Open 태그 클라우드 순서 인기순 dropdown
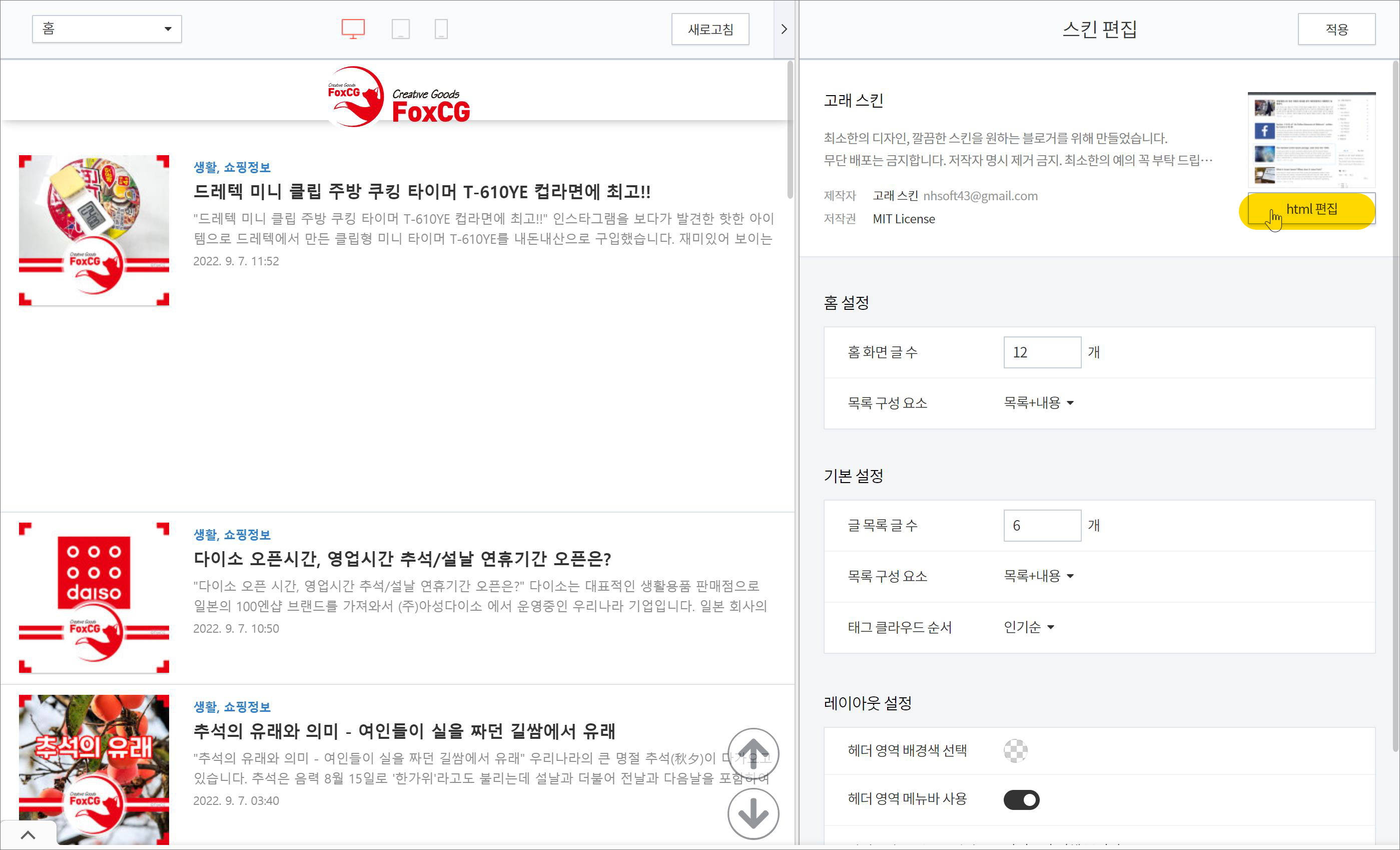The image size is (1400, 850). [x=1028, y=627]
